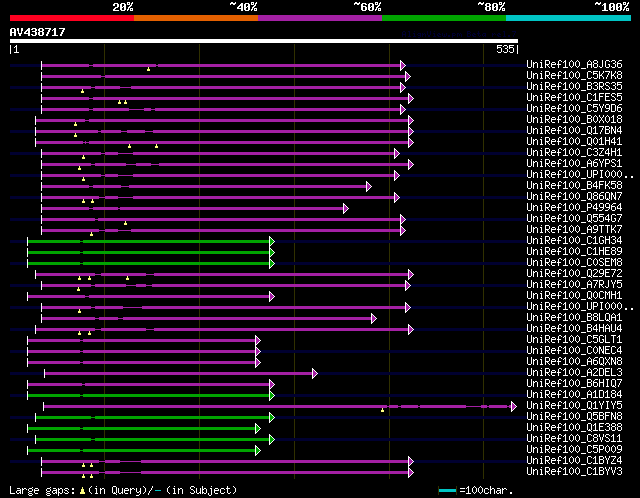Click the arrowhead ending the A6QXN8 alignment
The height and width of the screenshot is (498, 640).
pos(258,362)
